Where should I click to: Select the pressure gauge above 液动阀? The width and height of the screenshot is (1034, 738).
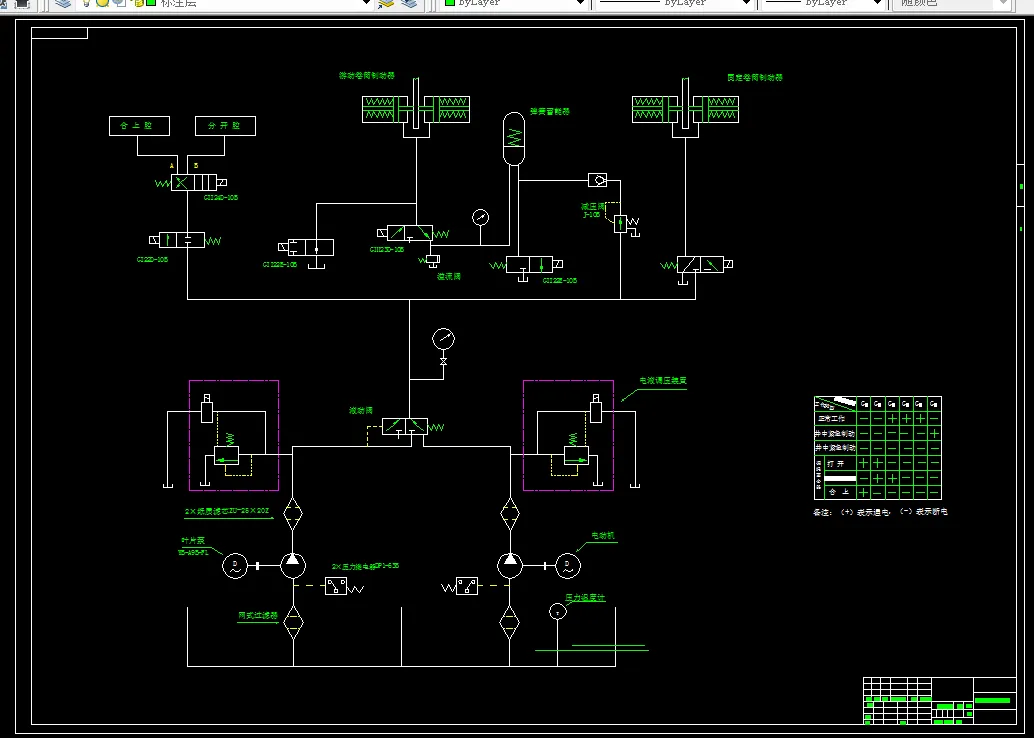(444, 339)
